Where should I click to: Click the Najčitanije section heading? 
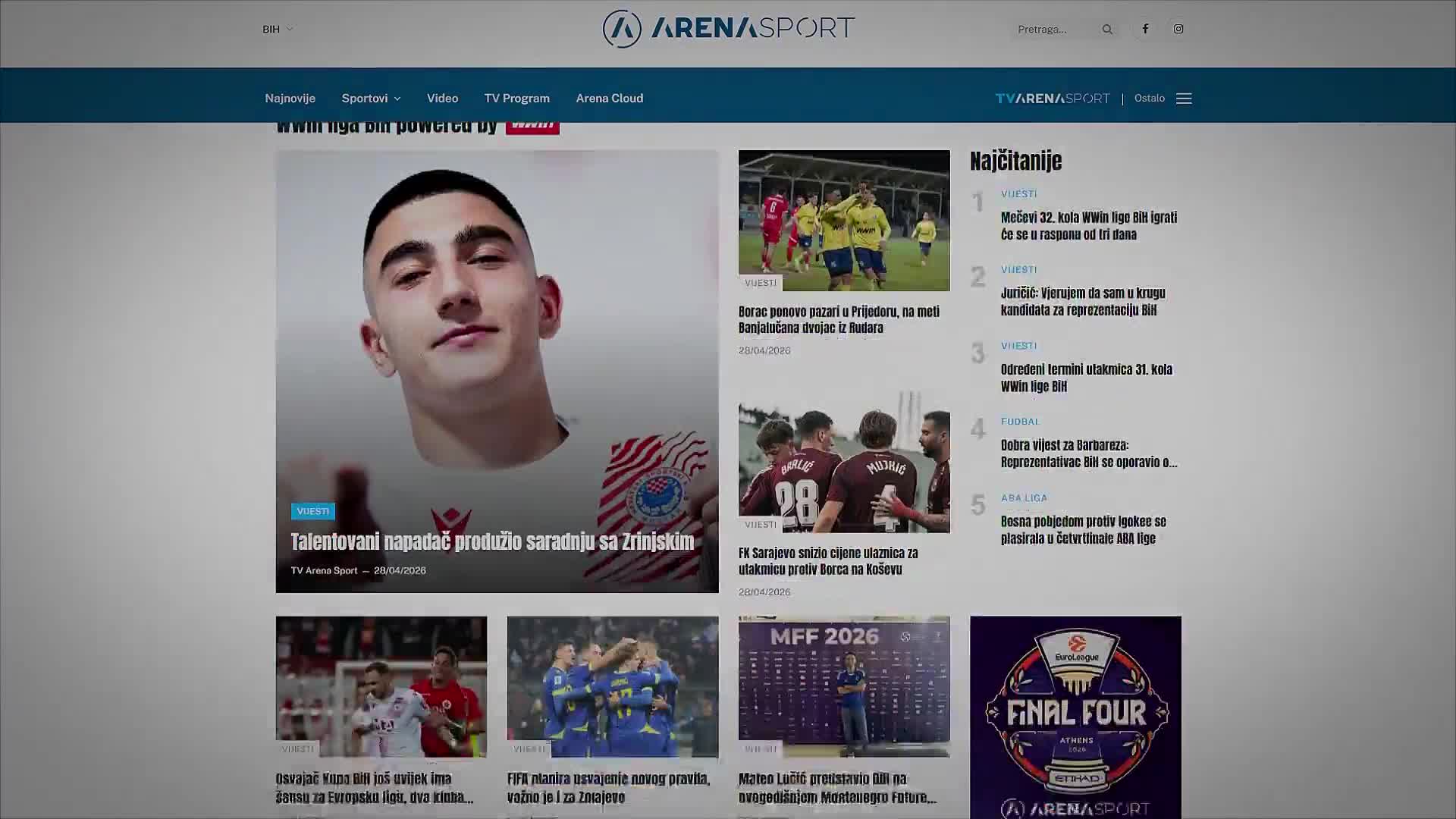[1015, 161]
